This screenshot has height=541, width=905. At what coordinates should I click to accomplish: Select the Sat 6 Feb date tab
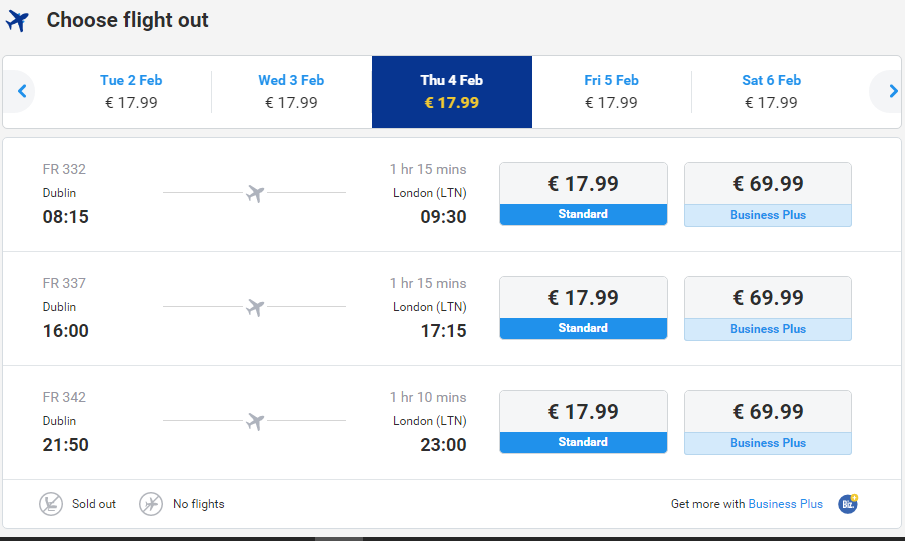pos(772,92)
